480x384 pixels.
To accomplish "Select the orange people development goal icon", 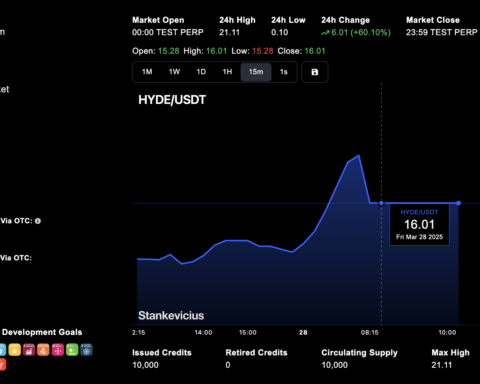I will [x=43, y=350].
